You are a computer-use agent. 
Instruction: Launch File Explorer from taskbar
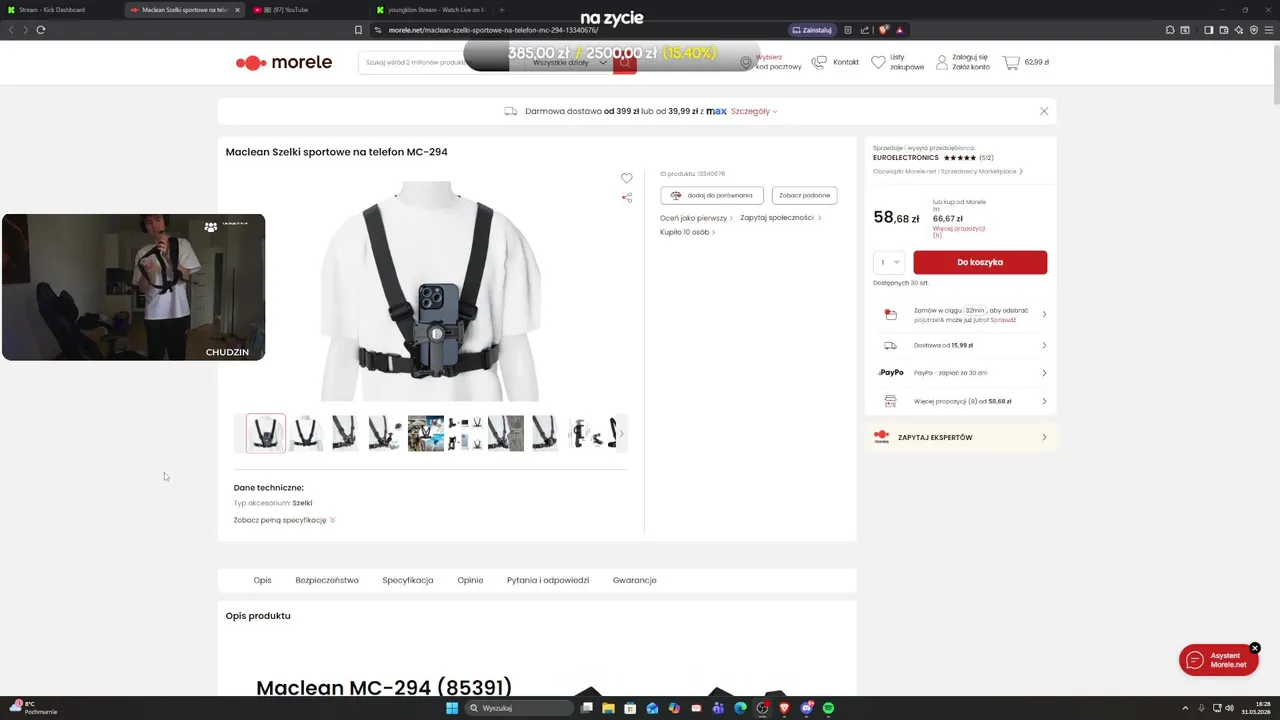pos(608,708)
